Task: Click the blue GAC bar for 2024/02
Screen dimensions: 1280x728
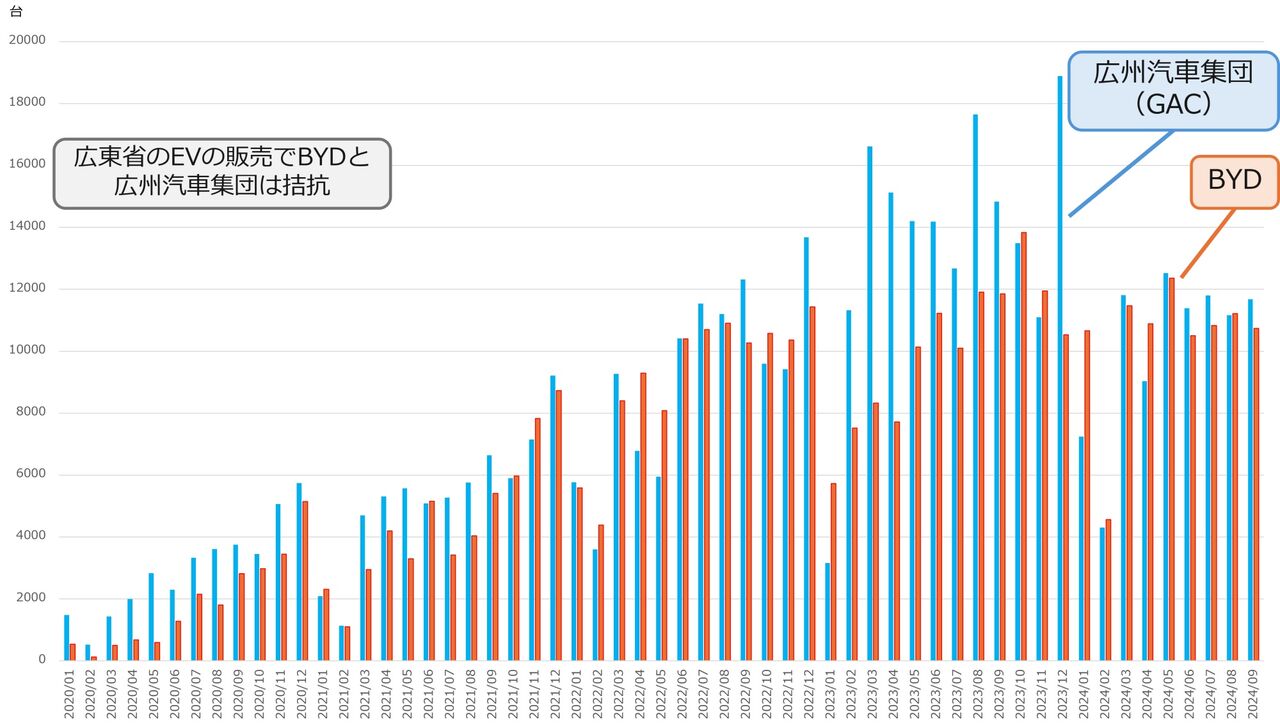Action: point(1102,594)
